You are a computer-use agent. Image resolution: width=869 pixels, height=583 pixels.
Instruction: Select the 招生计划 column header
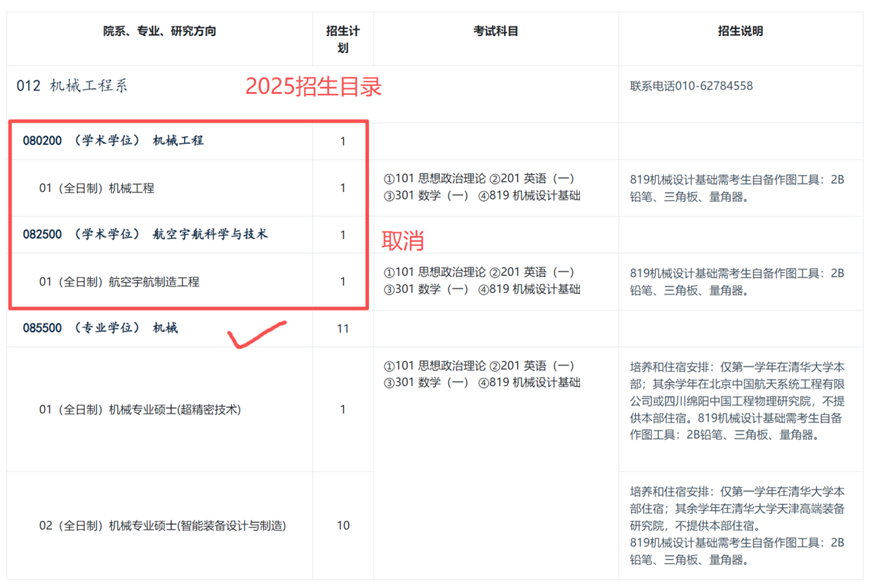(x=342, y=40)
